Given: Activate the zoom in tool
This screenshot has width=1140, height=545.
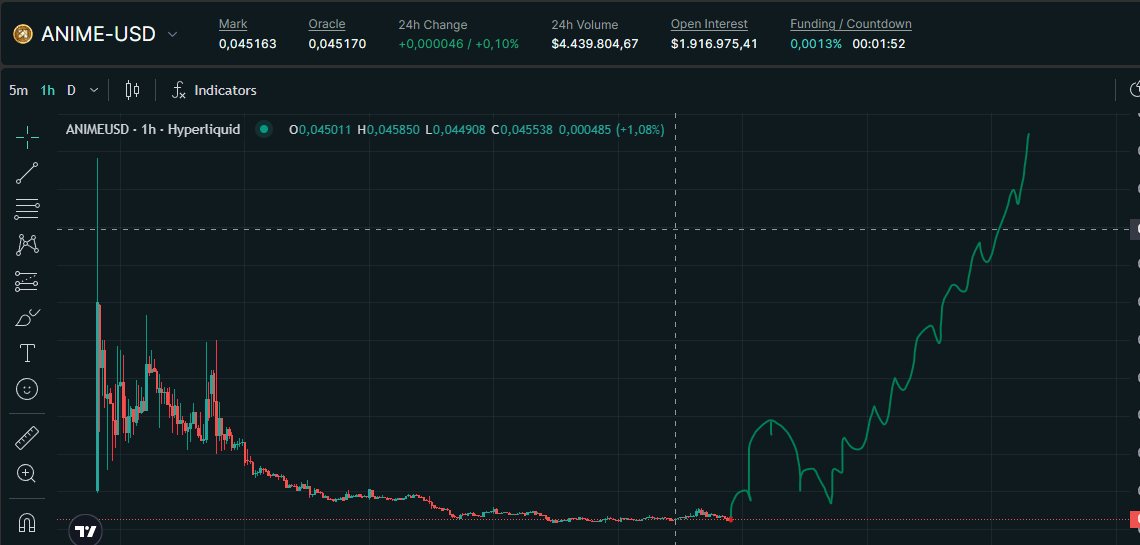Looking at the screenshot, I should [x=27, y=474].
